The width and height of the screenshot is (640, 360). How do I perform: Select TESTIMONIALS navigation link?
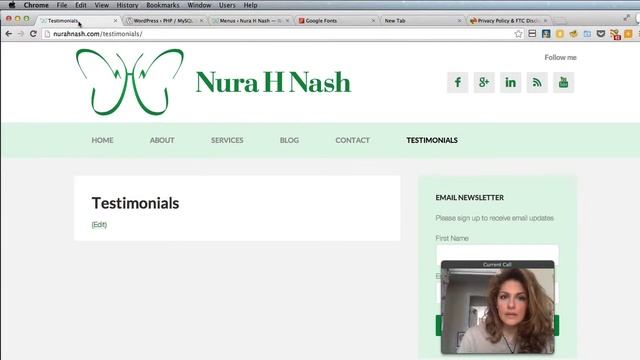tap(432, 140)
